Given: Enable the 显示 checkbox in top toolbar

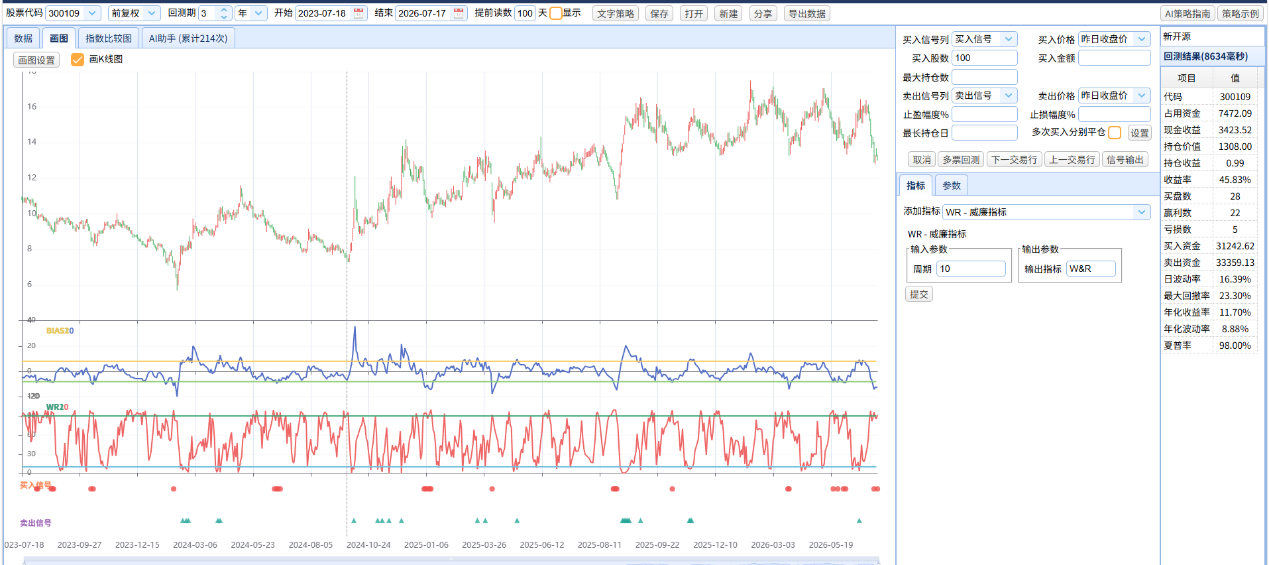Looking at the screenshot, I should (x=556, y=13).
